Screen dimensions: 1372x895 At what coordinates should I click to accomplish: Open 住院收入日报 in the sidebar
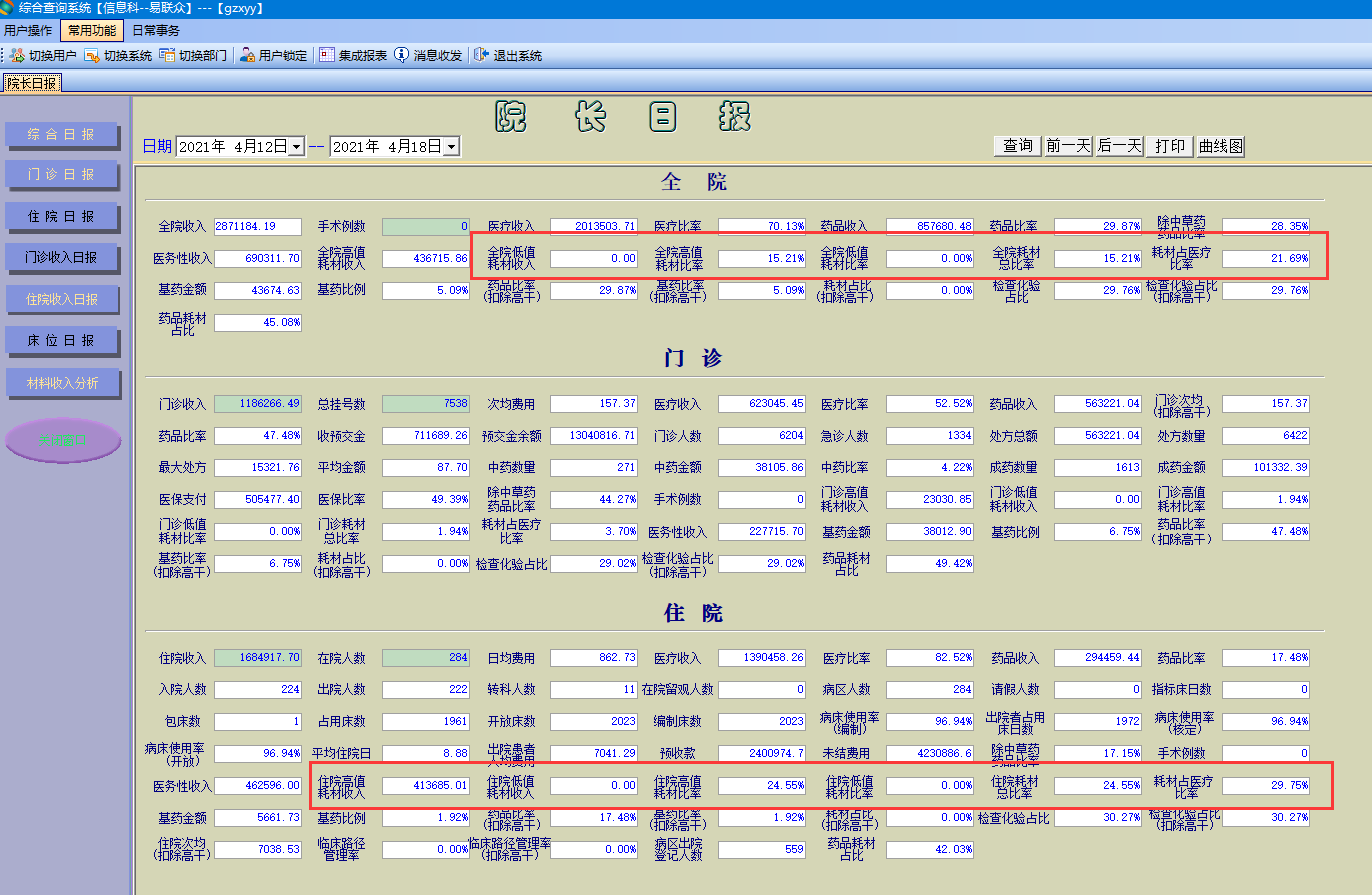pyautogui.click(x=62, y=299)
